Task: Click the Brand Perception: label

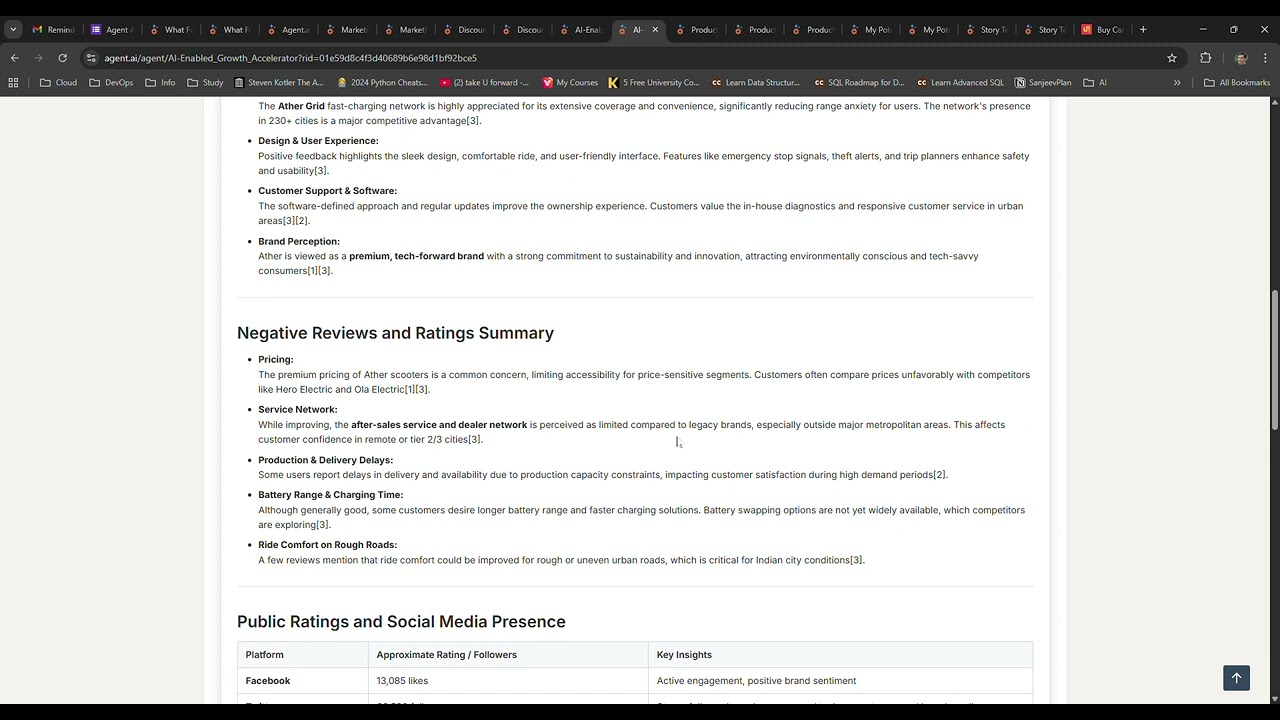Action: coord(299,241)
